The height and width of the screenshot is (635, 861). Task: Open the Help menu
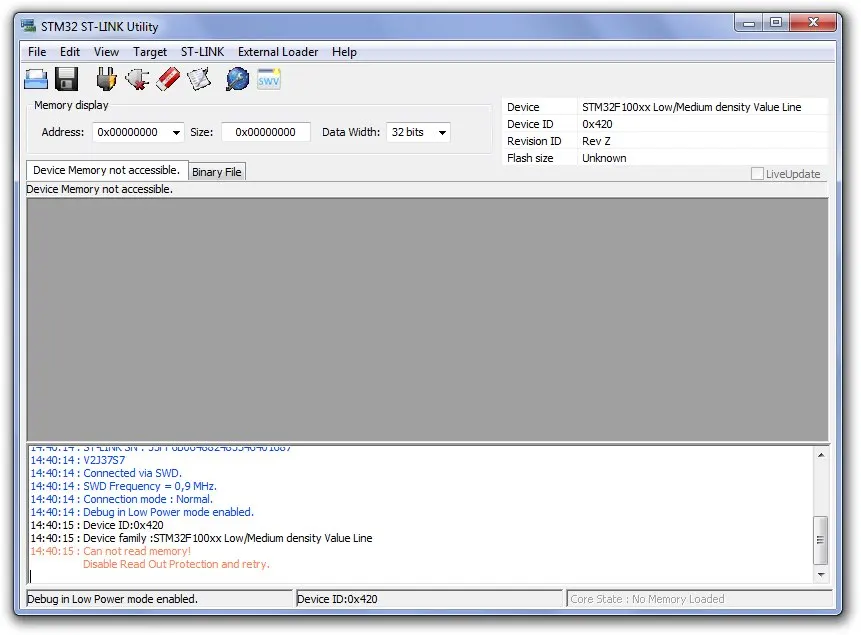coord(344,52)
